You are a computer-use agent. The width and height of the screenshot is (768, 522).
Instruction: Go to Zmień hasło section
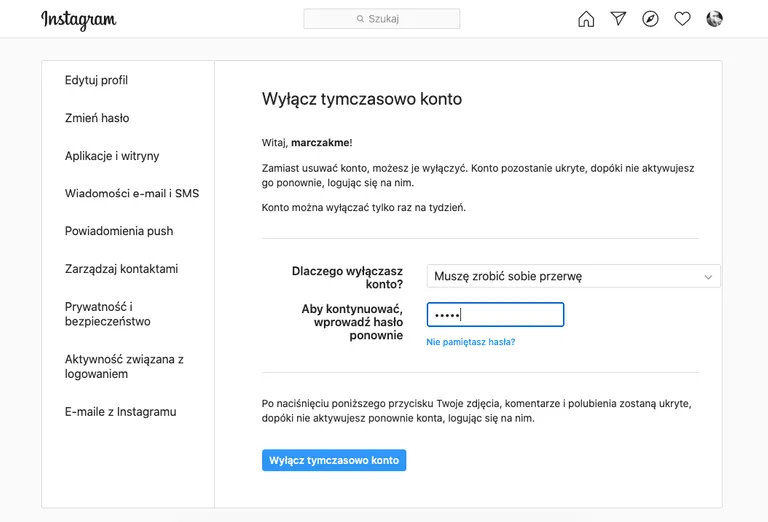[97, 118]
